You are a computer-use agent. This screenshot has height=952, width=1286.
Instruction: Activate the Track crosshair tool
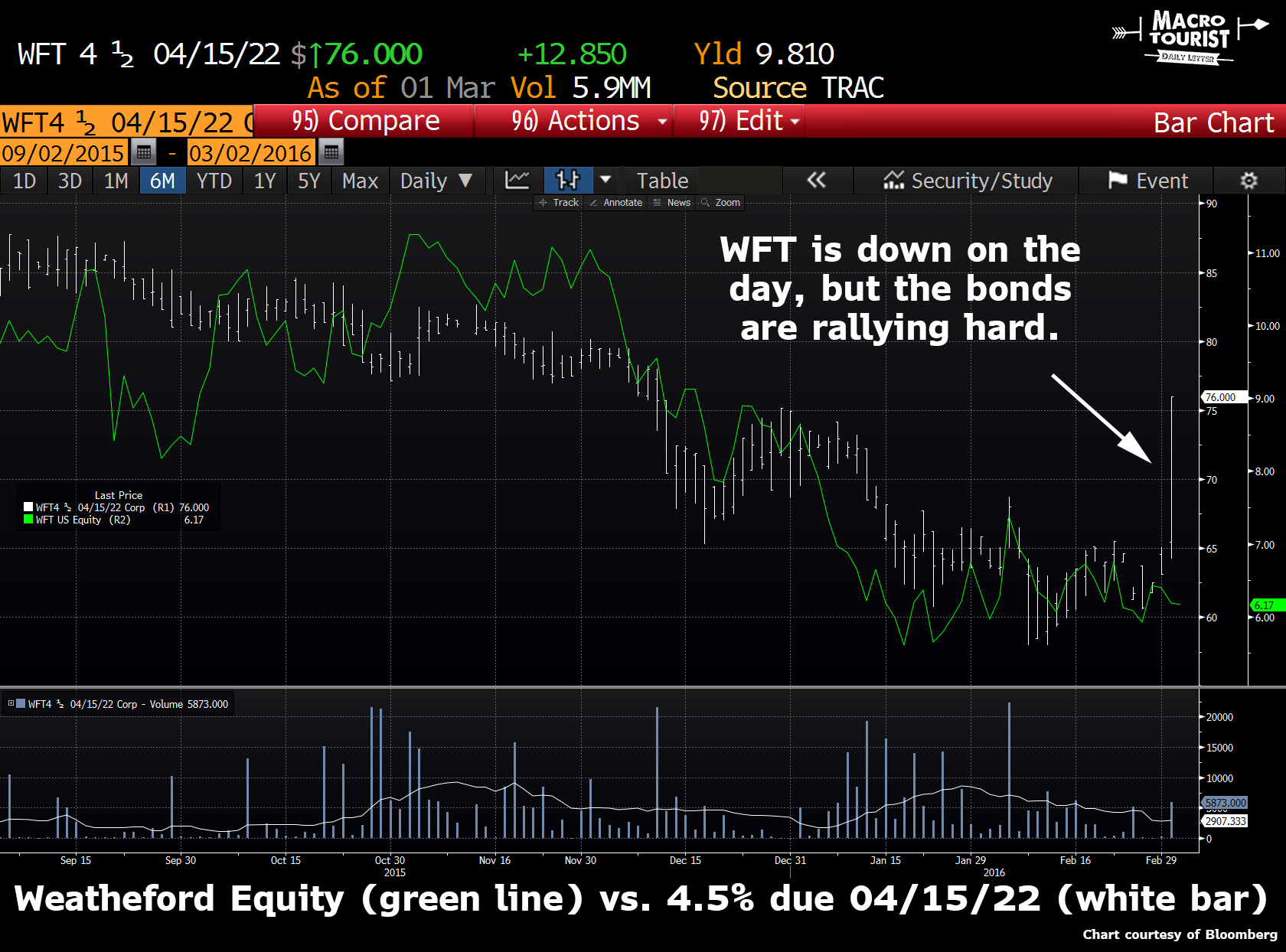[559, 203]
